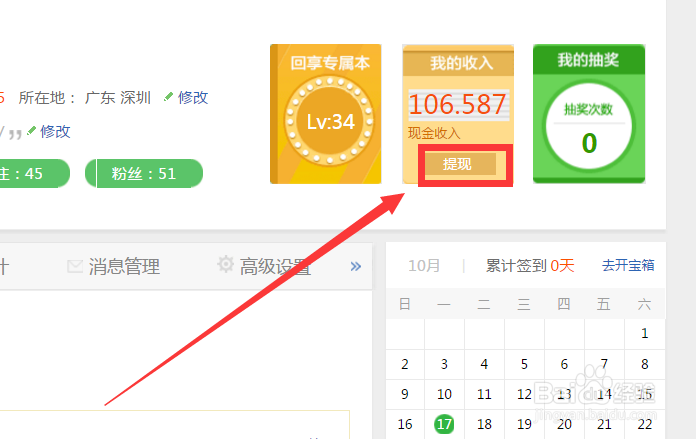This screenshot has width=696, height=439.
Task: Select date 18 in calendar
Action: coord(484,424)
